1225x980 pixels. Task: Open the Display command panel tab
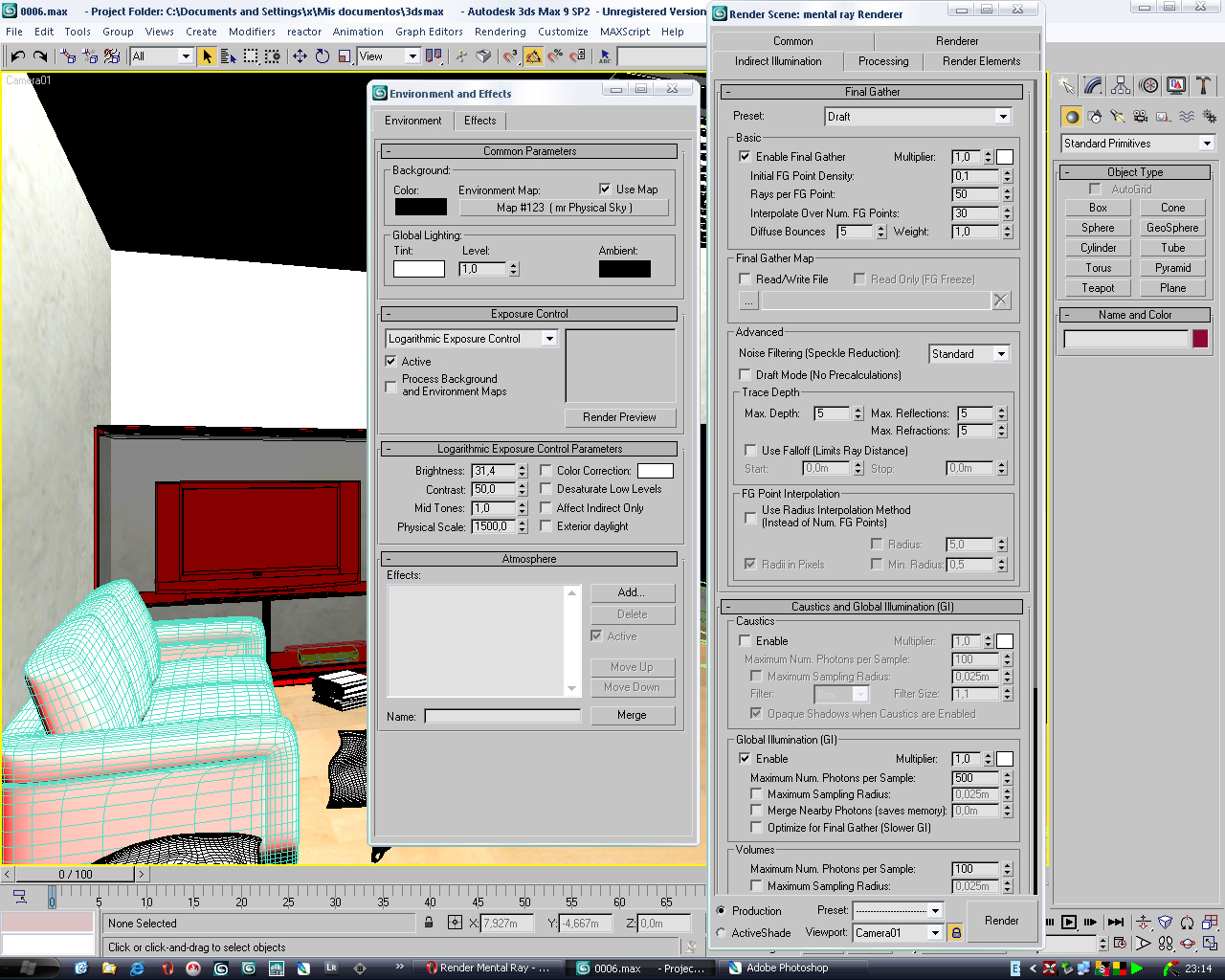pos(1176,86)
